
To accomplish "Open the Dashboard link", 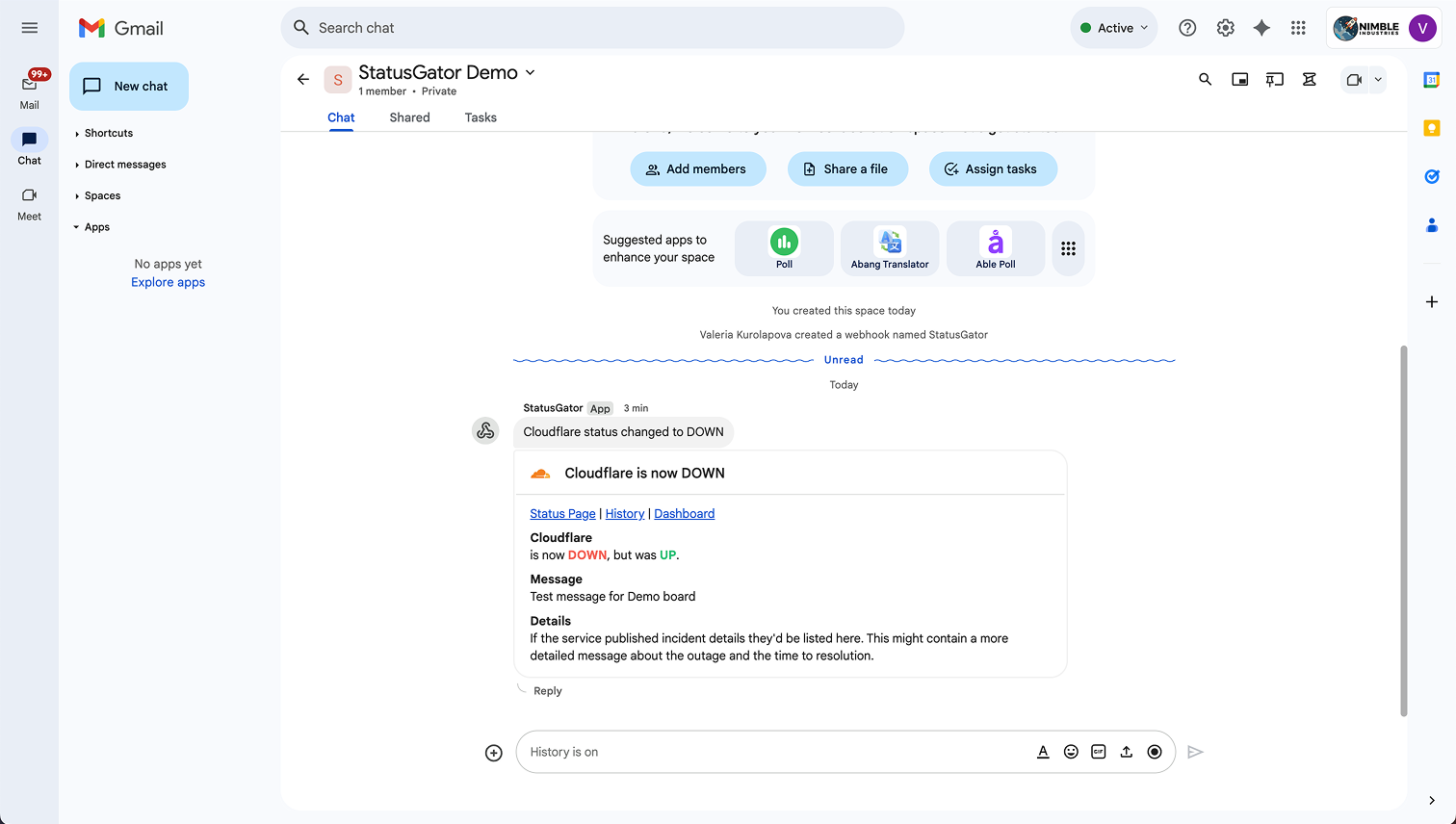I will pos(685,514).
